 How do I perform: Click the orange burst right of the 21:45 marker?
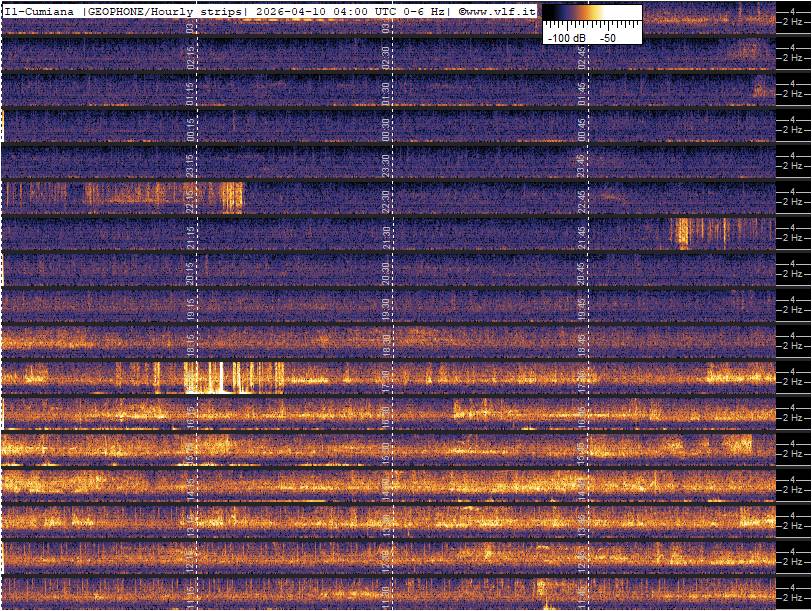[x=683, y=233]
